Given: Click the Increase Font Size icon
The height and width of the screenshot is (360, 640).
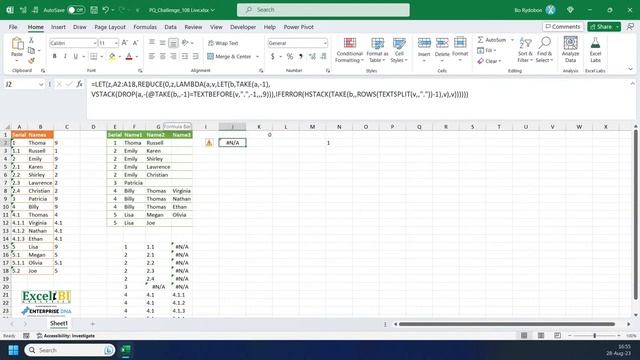Looking at the screenshot, I should click(x=125, y=43).
